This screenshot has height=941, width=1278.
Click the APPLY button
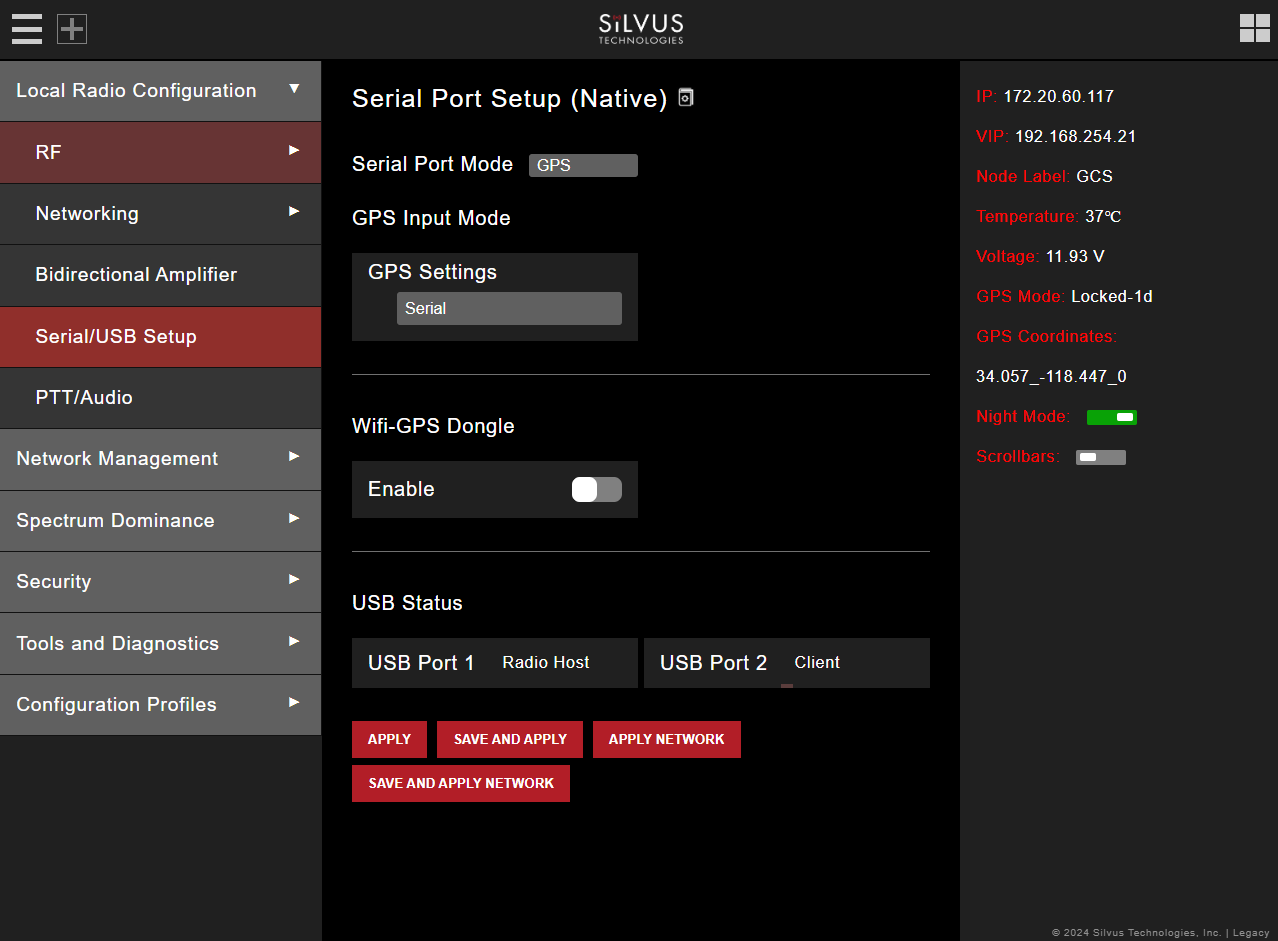pyautogui.click(x=389, y=739)
